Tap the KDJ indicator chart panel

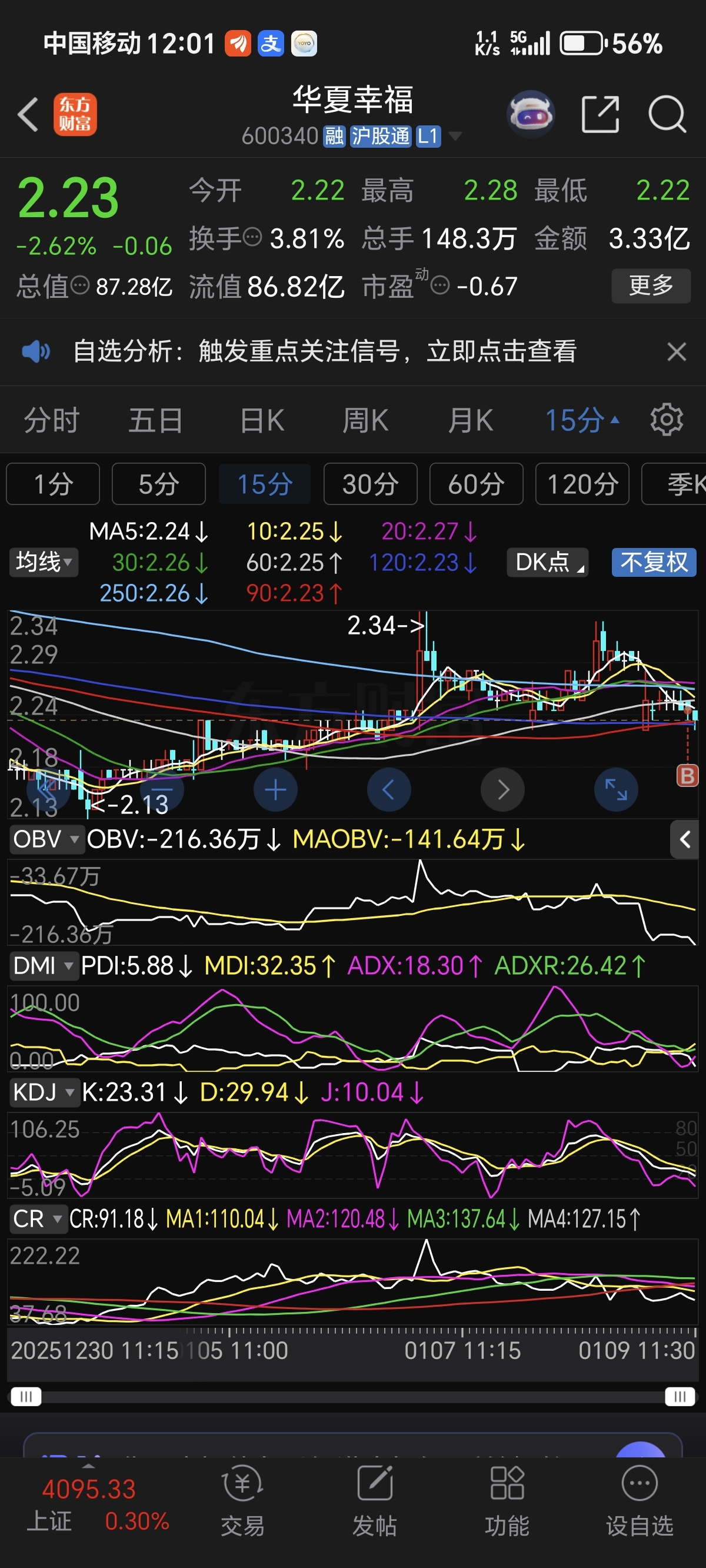pyautogui.click(x=352, y=1155)
